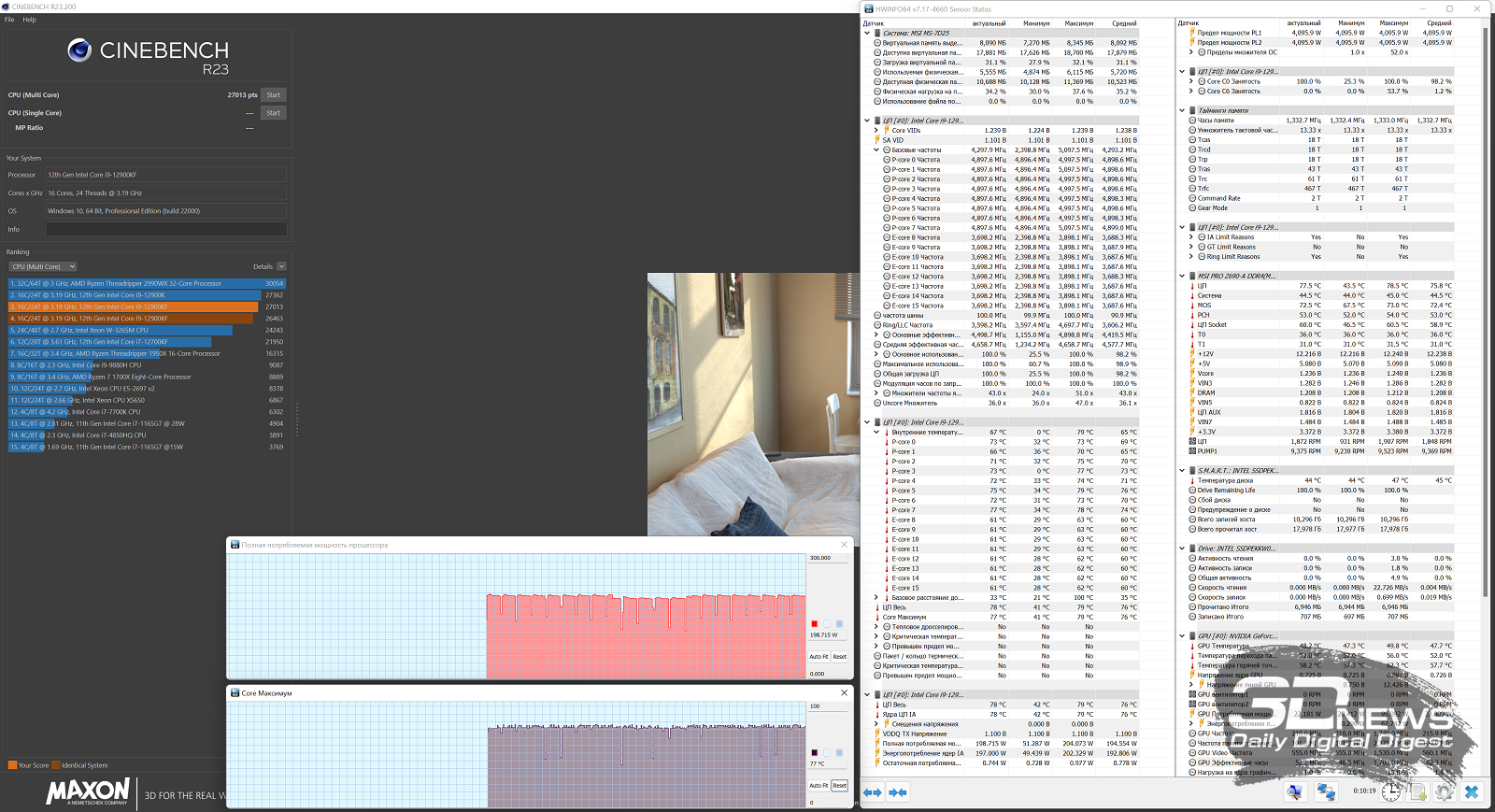The height and width of the screenshot is (812, 1495).
Task: Click the Info input field in Cinebench
Action: point(166,229)
